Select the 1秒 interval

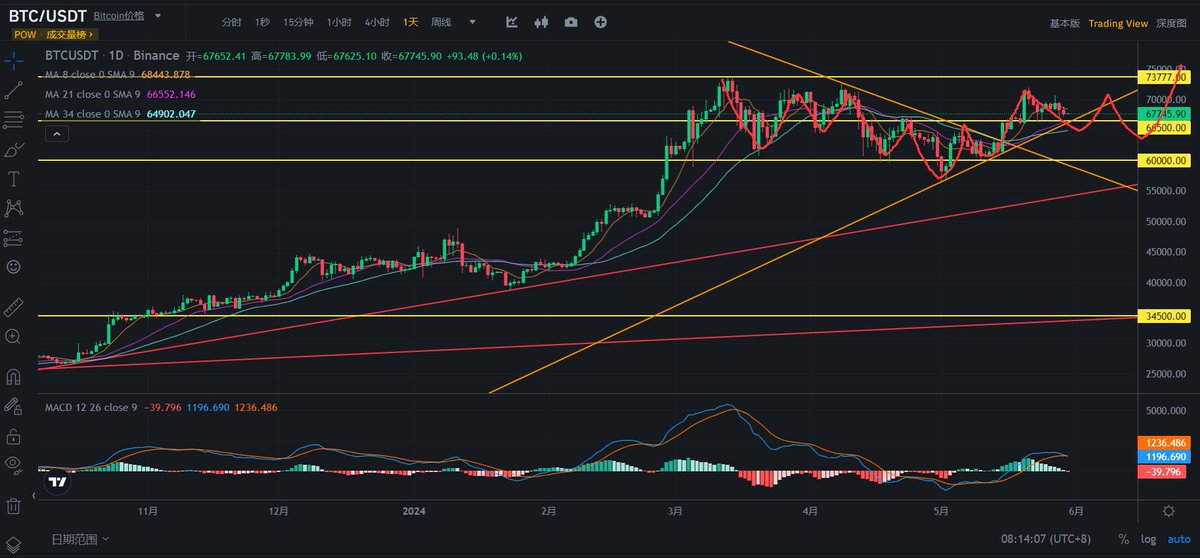[x=263, y=22]
